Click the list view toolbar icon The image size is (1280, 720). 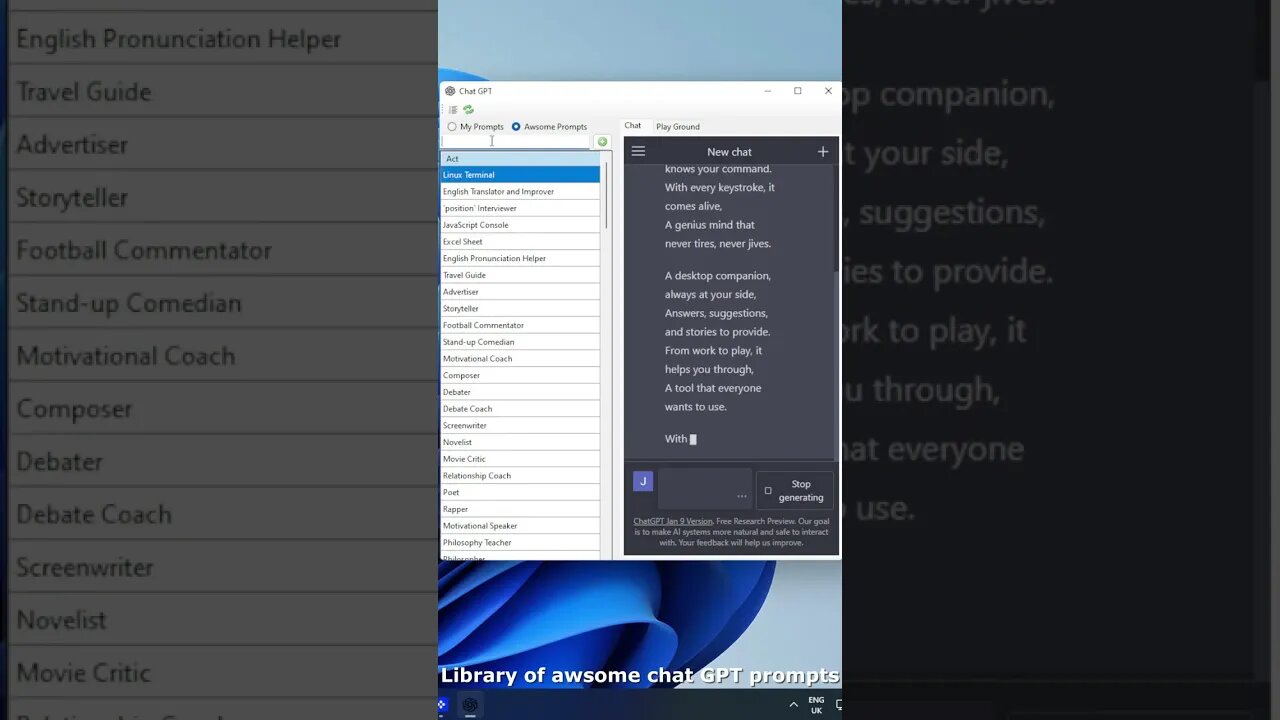coord(453,110)
